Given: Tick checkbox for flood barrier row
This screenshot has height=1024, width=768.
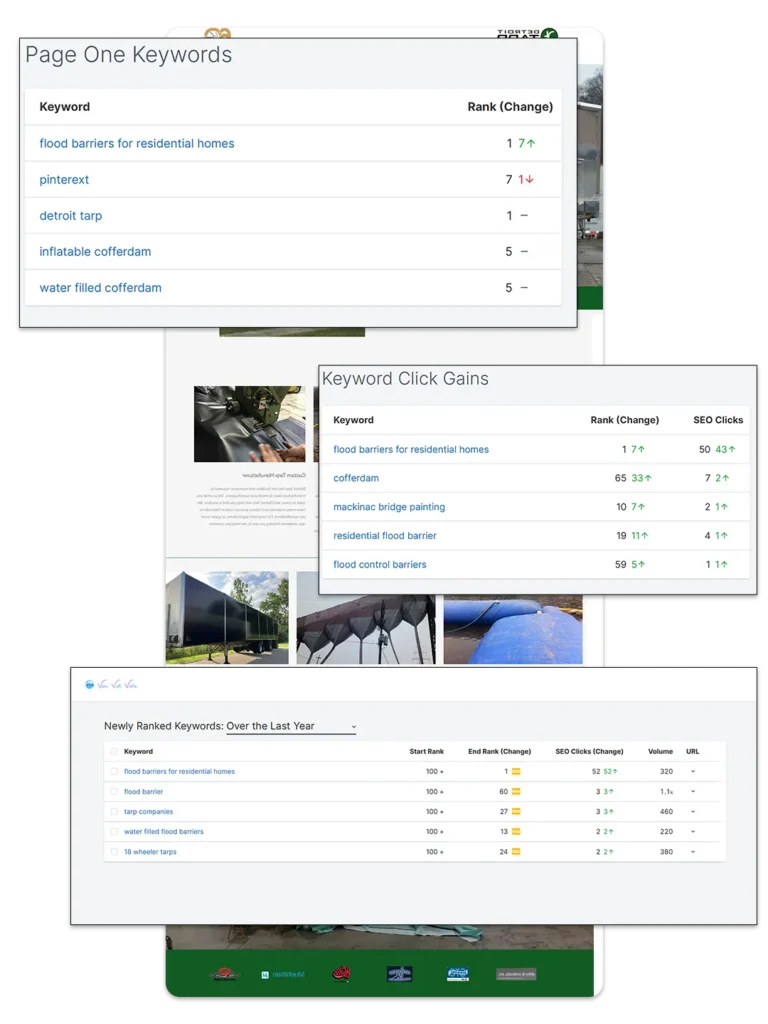Looking at the screenshot, I should pos(114,792).
